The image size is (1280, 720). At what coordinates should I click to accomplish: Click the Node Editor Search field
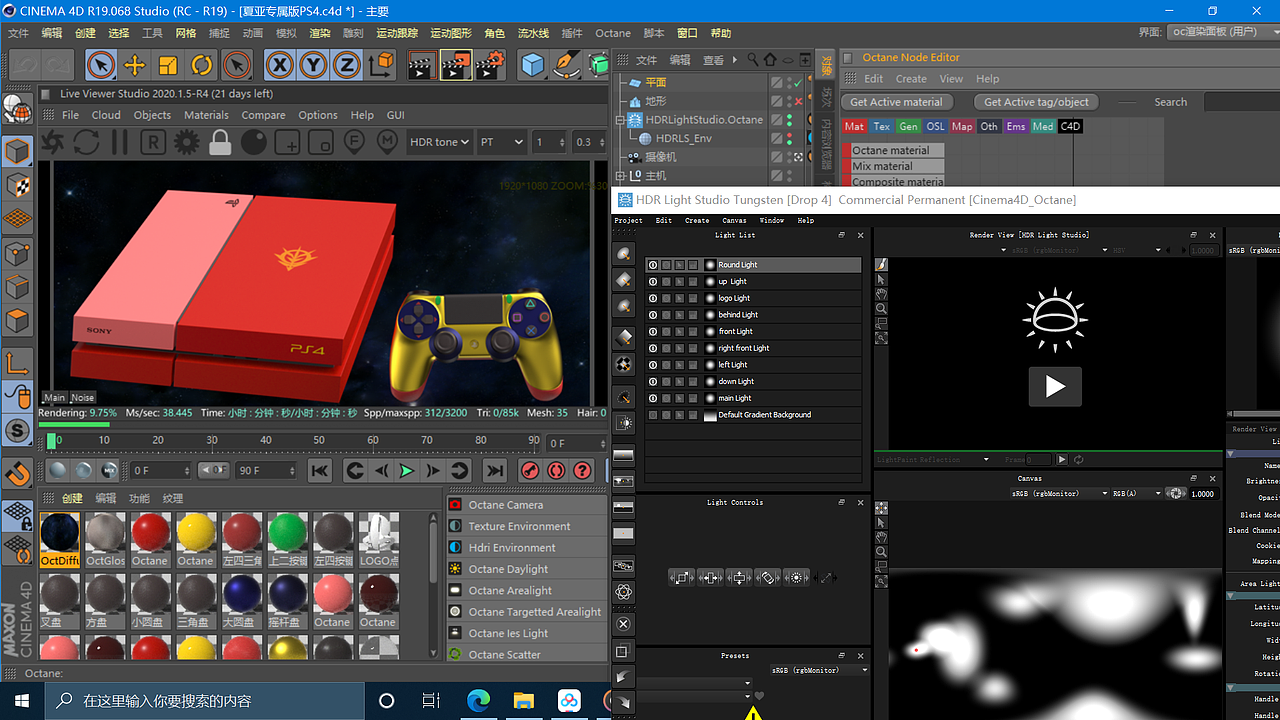click(1241, 102)
